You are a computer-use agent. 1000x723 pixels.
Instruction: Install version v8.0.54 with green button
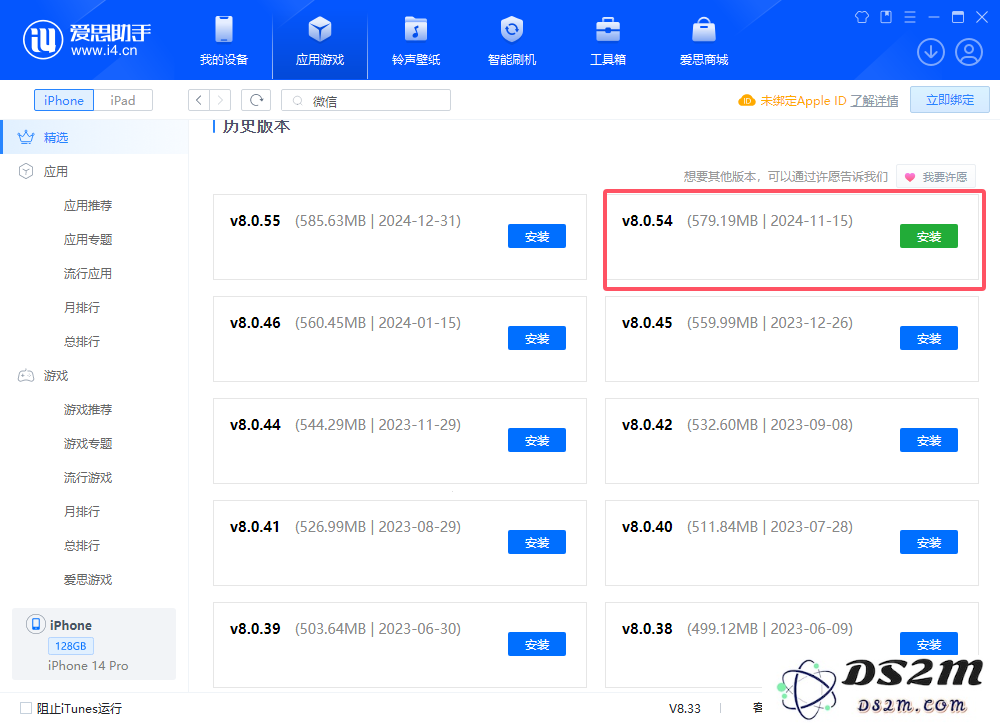[929, 237]
